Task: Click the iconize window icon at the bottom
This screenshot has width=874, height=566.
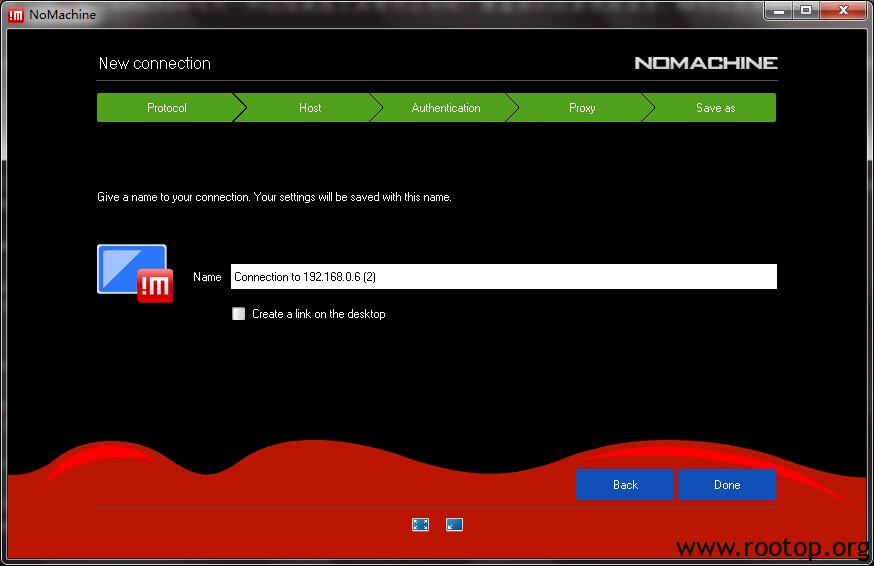Action: tap(454, 524)
